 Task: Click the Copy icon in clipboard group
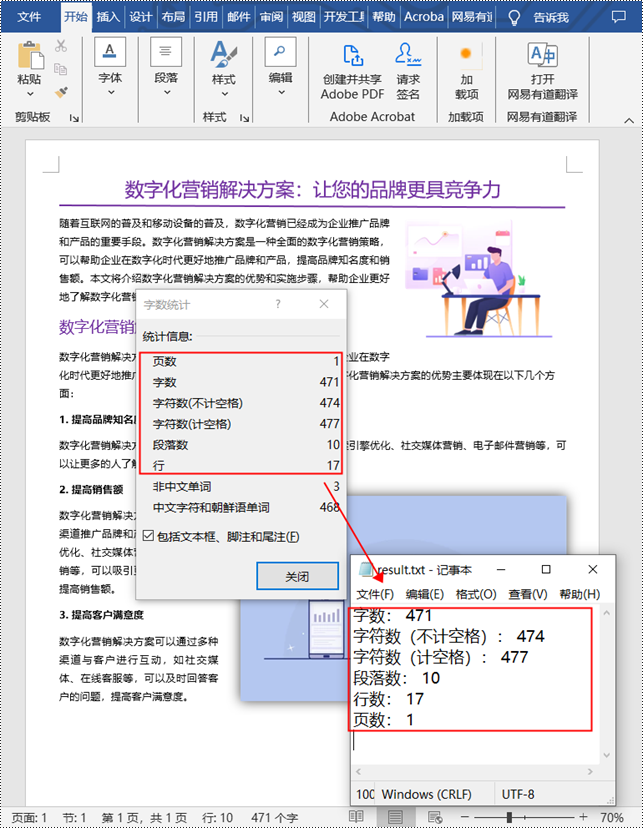pos(61,69)
